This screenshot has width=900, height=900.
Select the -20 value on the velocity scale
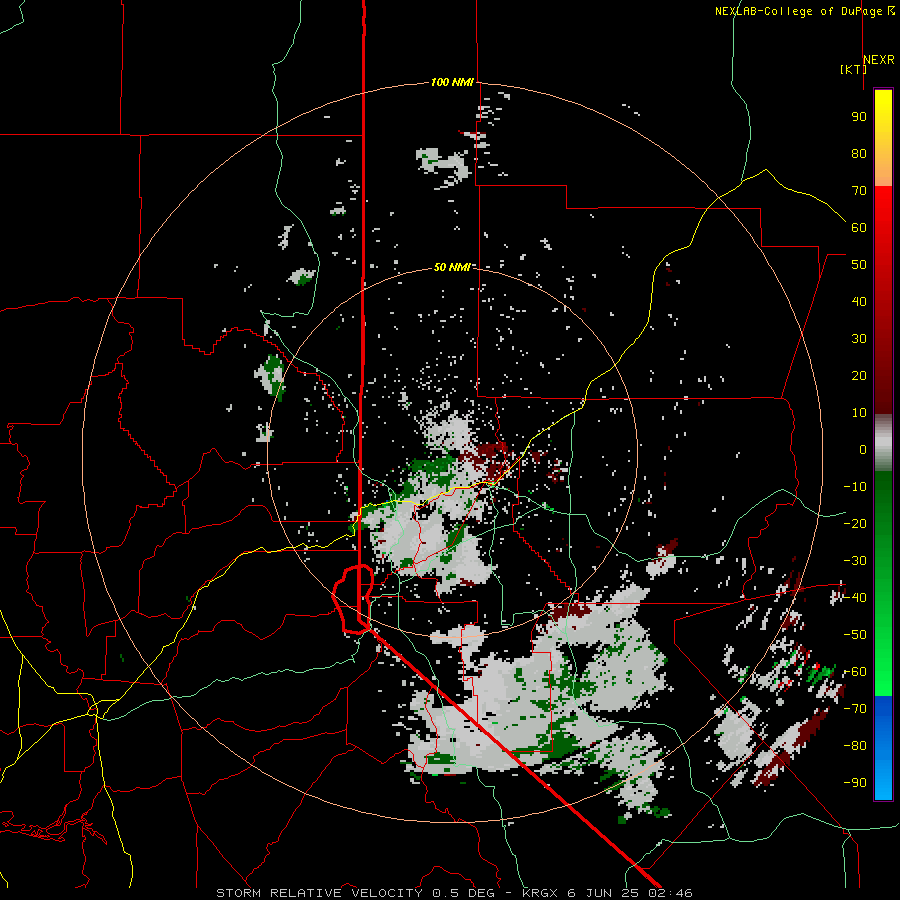[855, 523]
